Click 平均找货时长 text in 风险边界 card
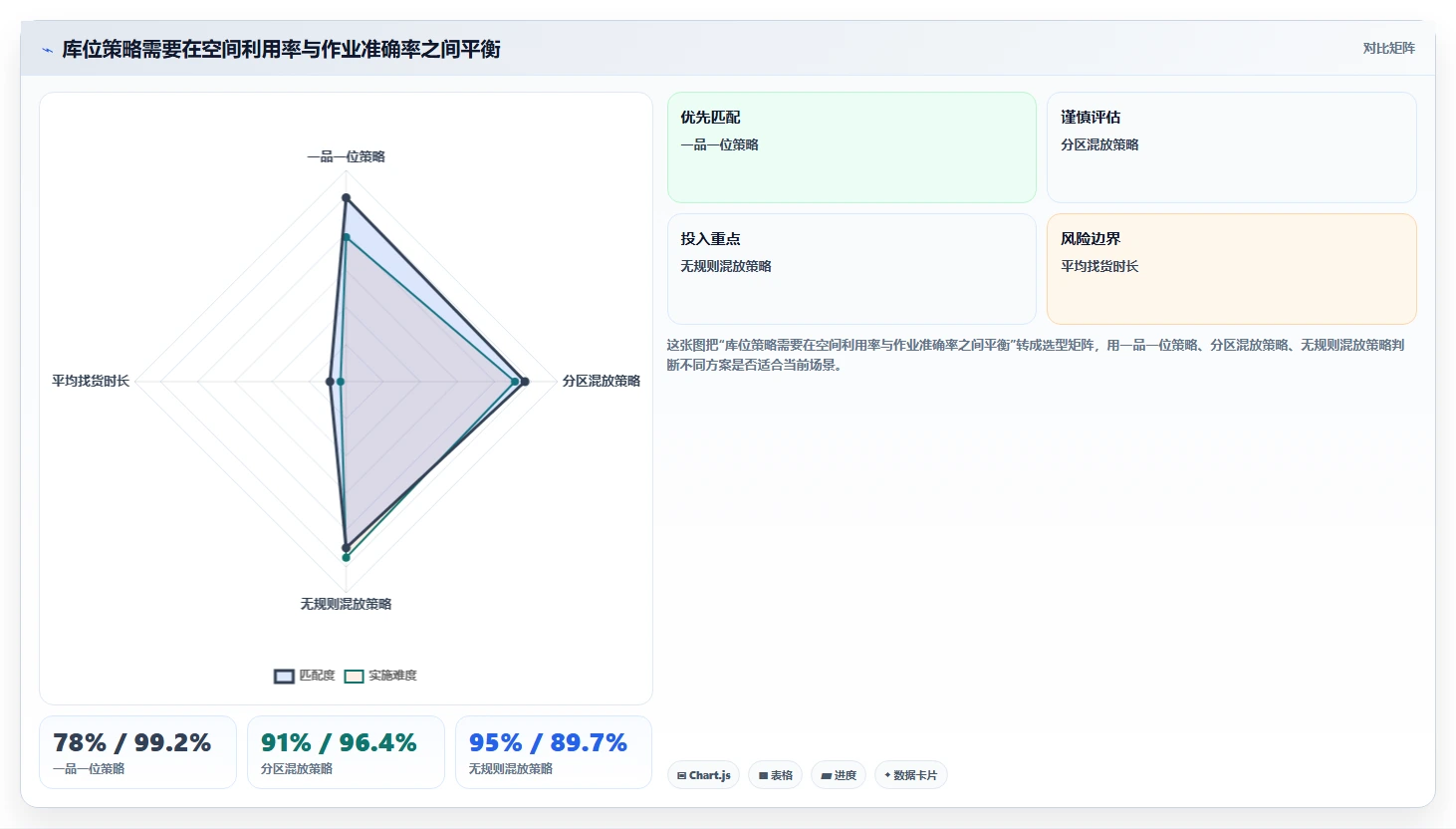The image size is (1456, 829). (1099, 266)
